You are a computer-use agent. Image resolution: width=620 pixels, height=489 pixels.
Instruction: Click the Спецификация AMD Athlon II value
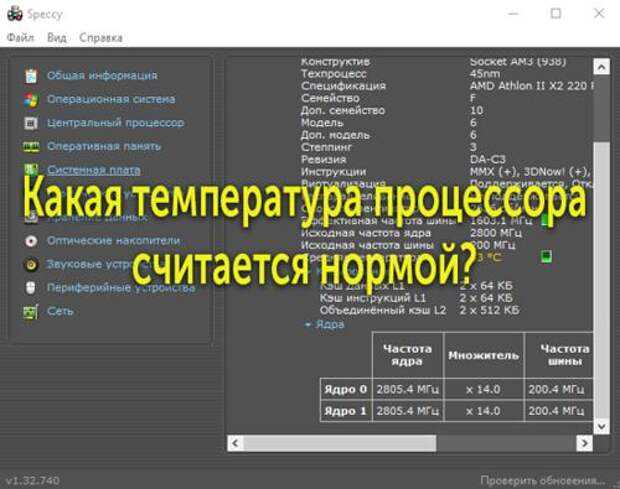coord(532,86)
